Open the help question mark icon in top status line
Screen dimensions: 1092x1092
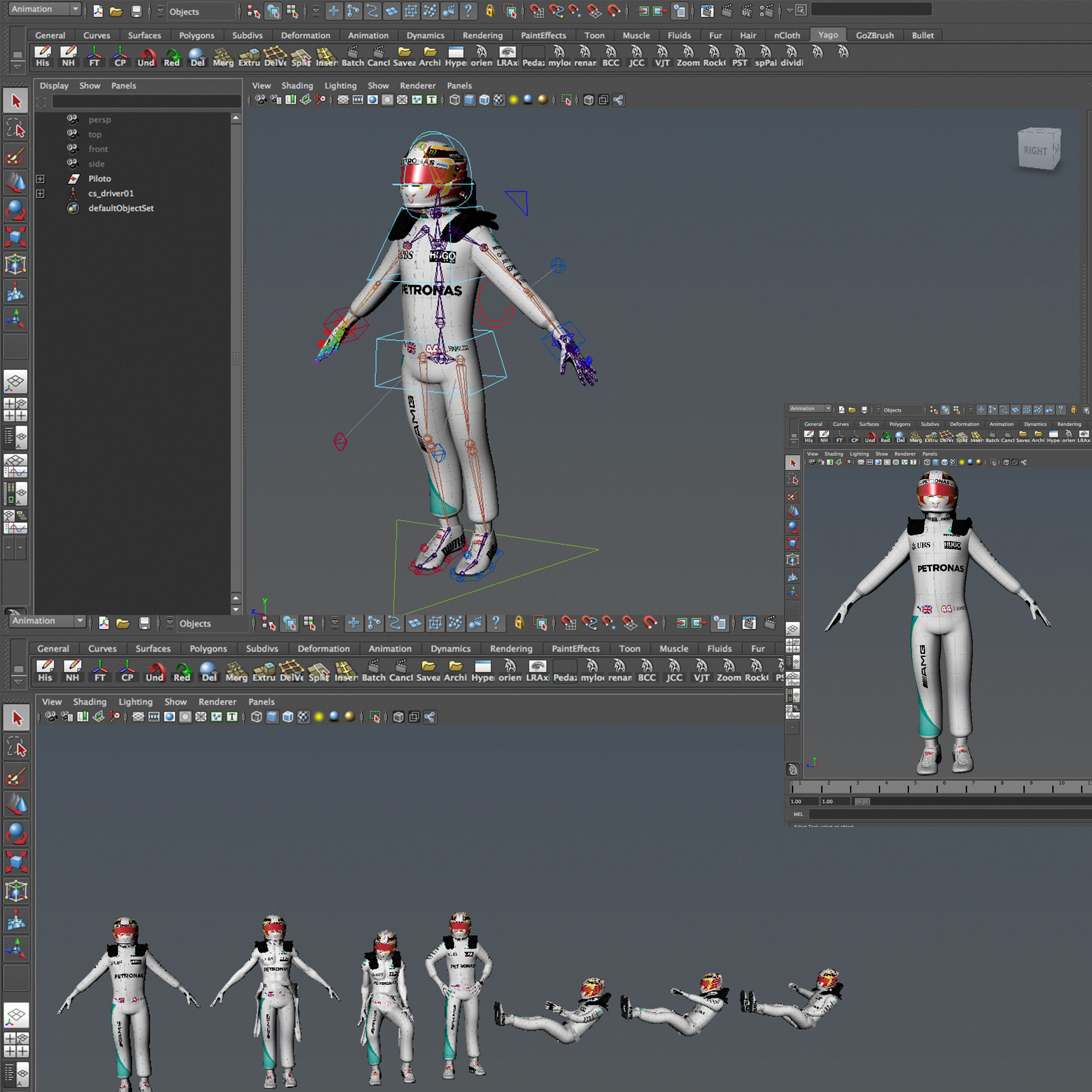point(468,11)
